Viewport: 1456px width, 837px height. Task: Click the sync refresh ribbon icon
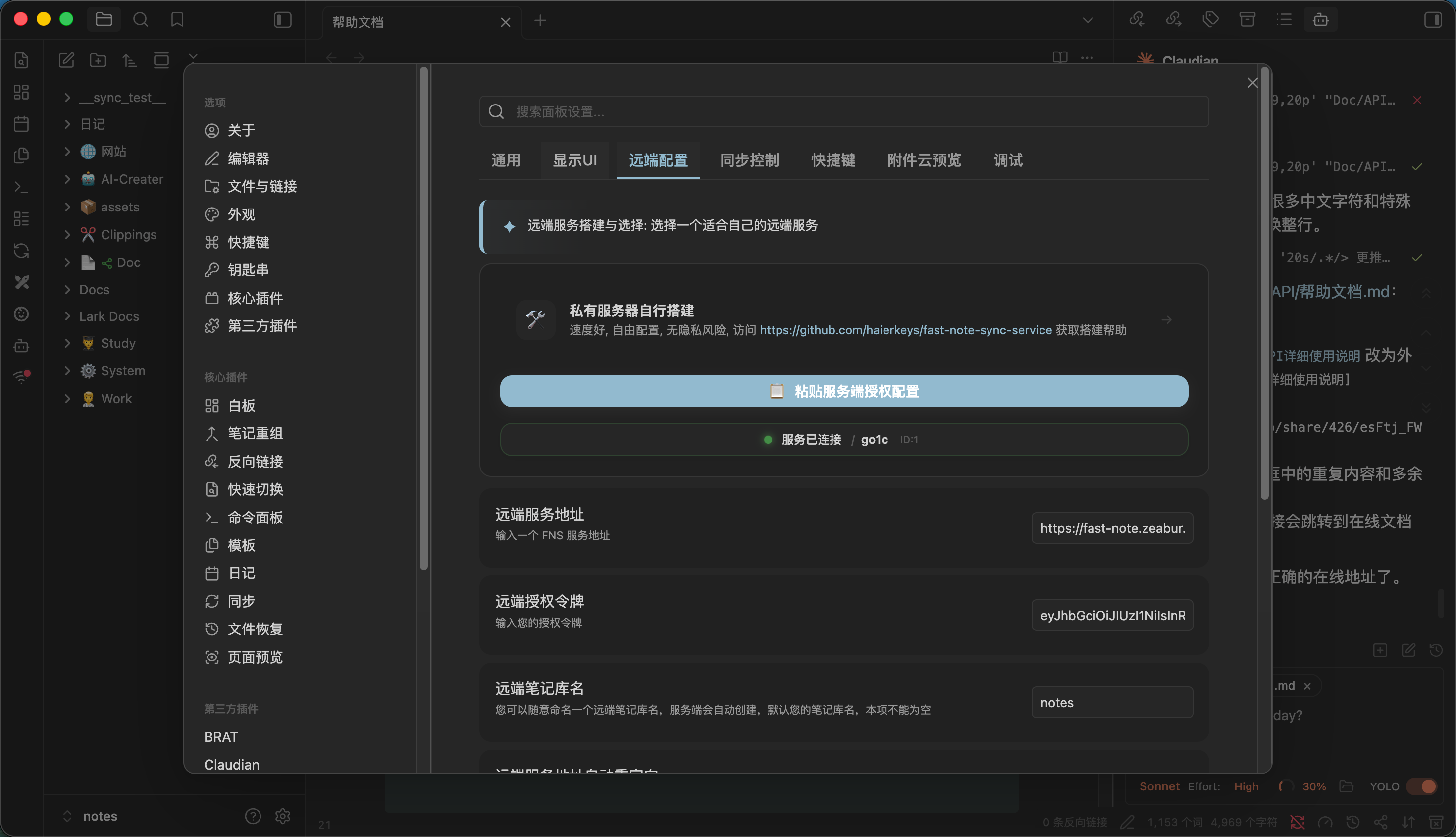point(21,250)
